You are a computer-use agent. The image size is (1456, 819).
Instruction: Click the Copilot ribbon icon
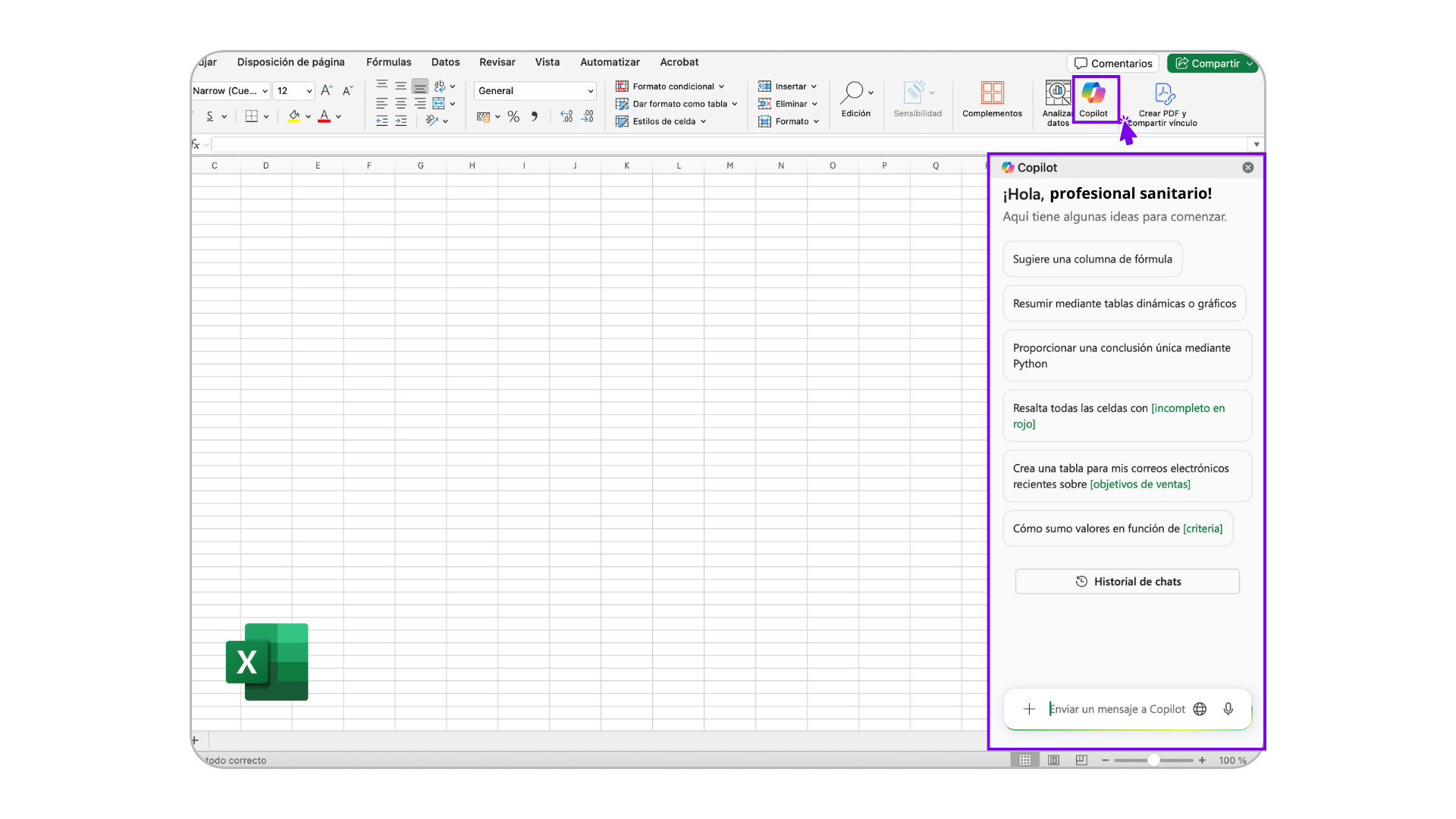(1093, 94)
